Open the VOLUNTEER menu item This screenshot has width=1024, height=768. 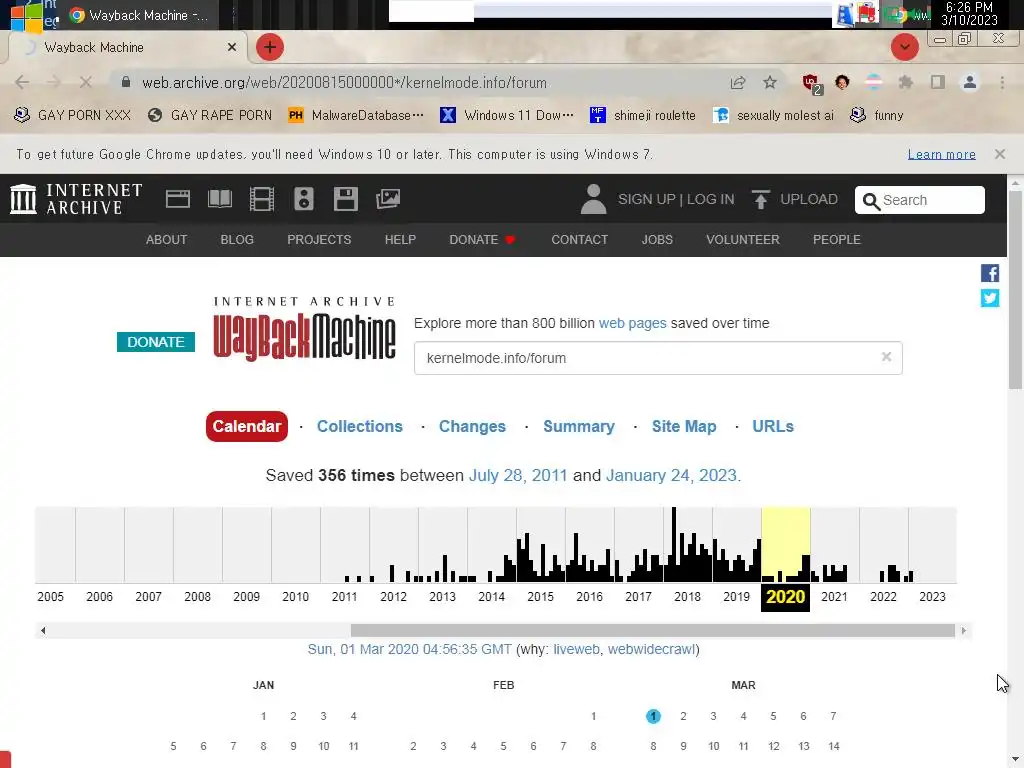[743, 240]
